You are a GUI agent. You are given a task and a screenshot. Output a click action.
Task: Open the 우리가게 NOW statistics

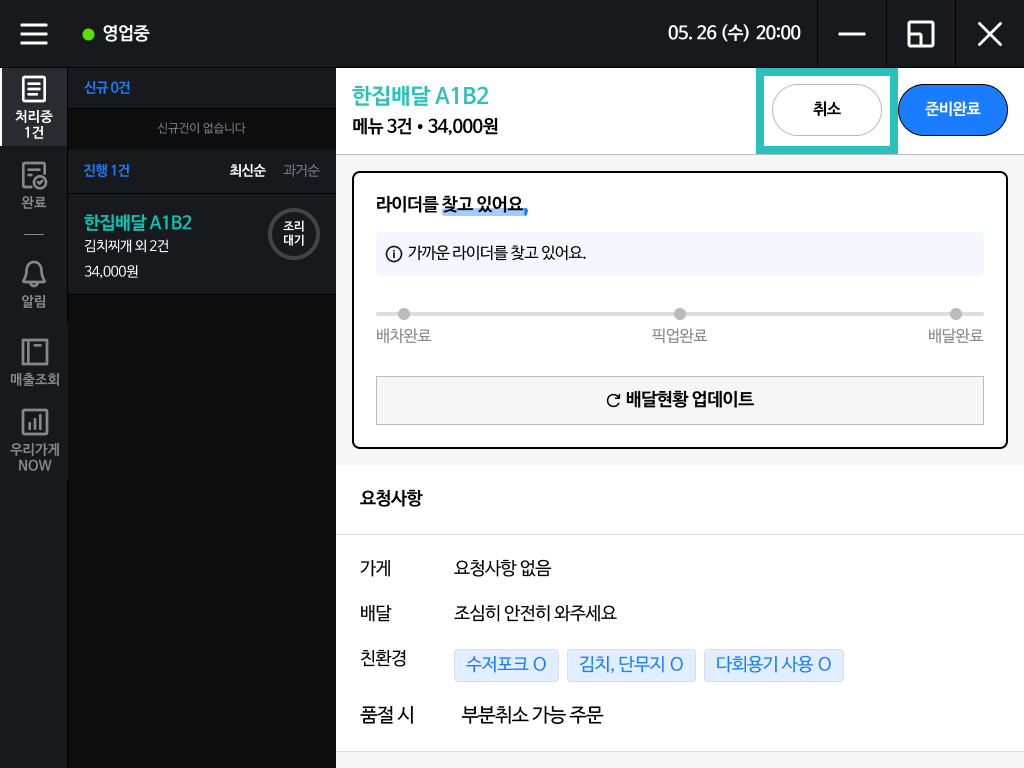click(x=34, y=440)
